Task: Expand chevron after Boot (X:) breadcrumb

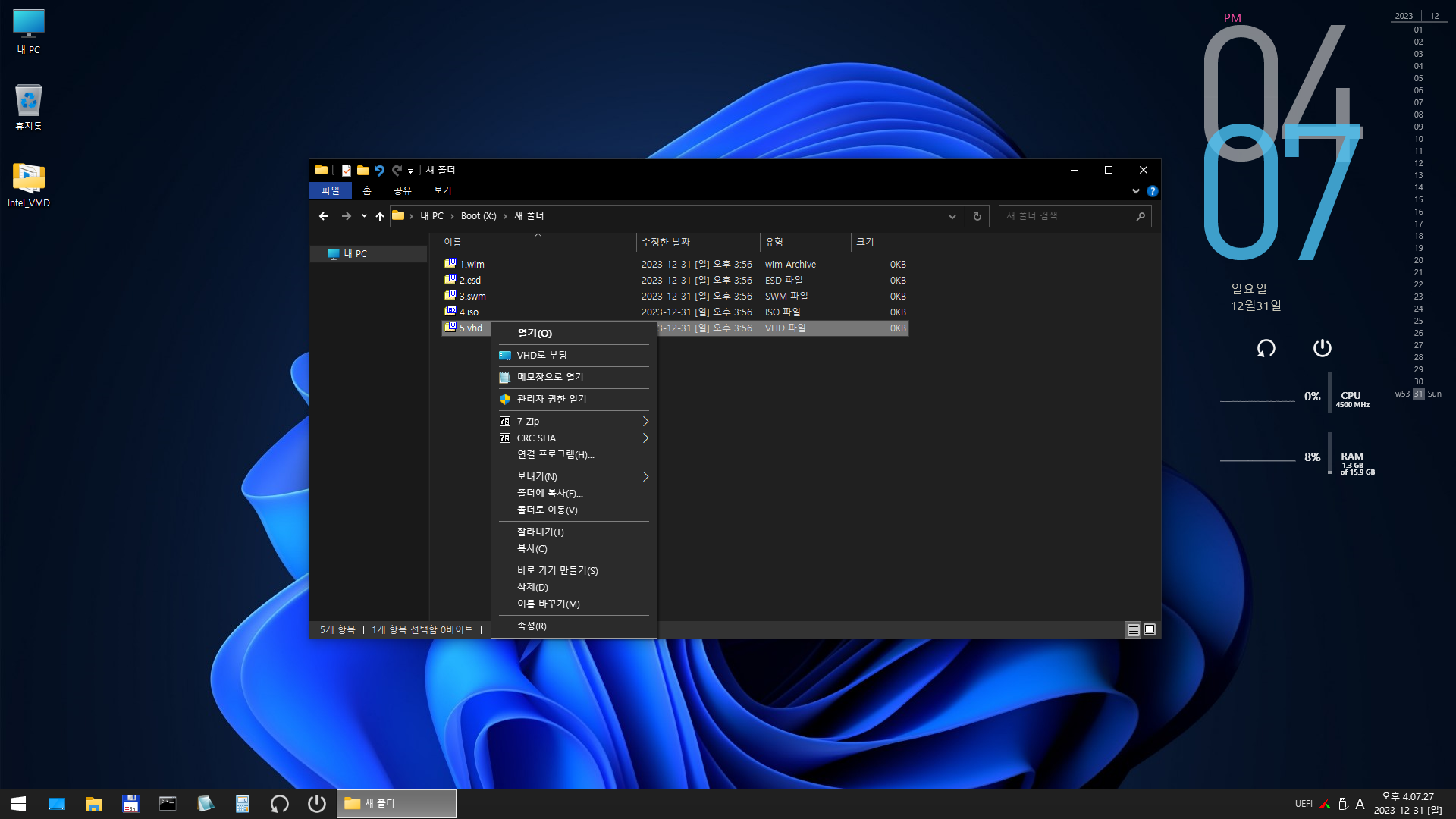Action: pos(505,216)
